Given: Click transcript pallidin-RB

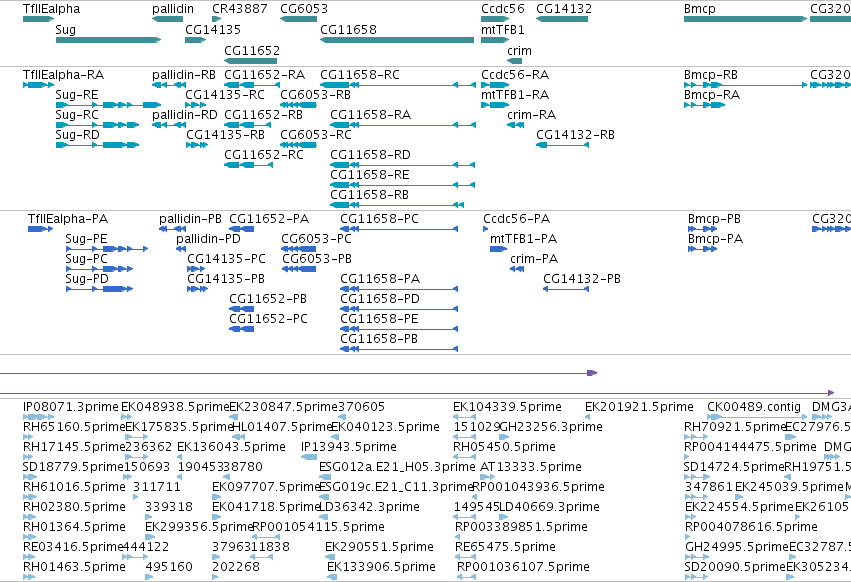Looking at the screenshot, I should tap(169, 85).
